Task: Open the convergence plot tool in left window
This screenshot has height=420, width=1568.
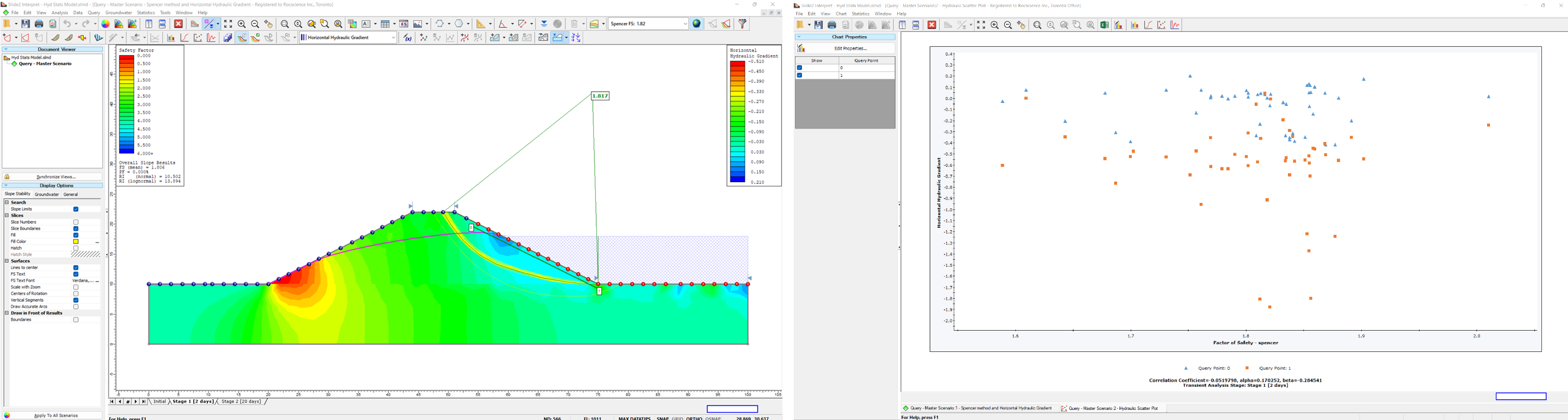Action: (211, 38)
